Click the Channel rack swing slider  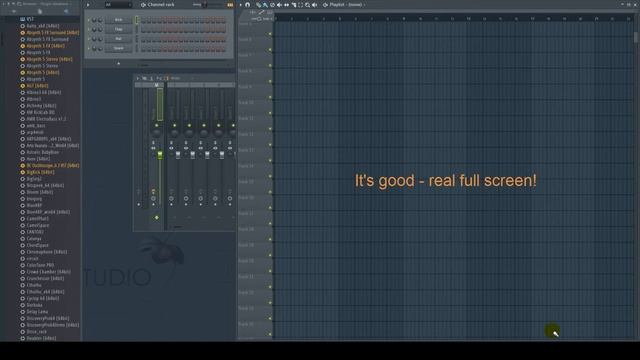204,4
